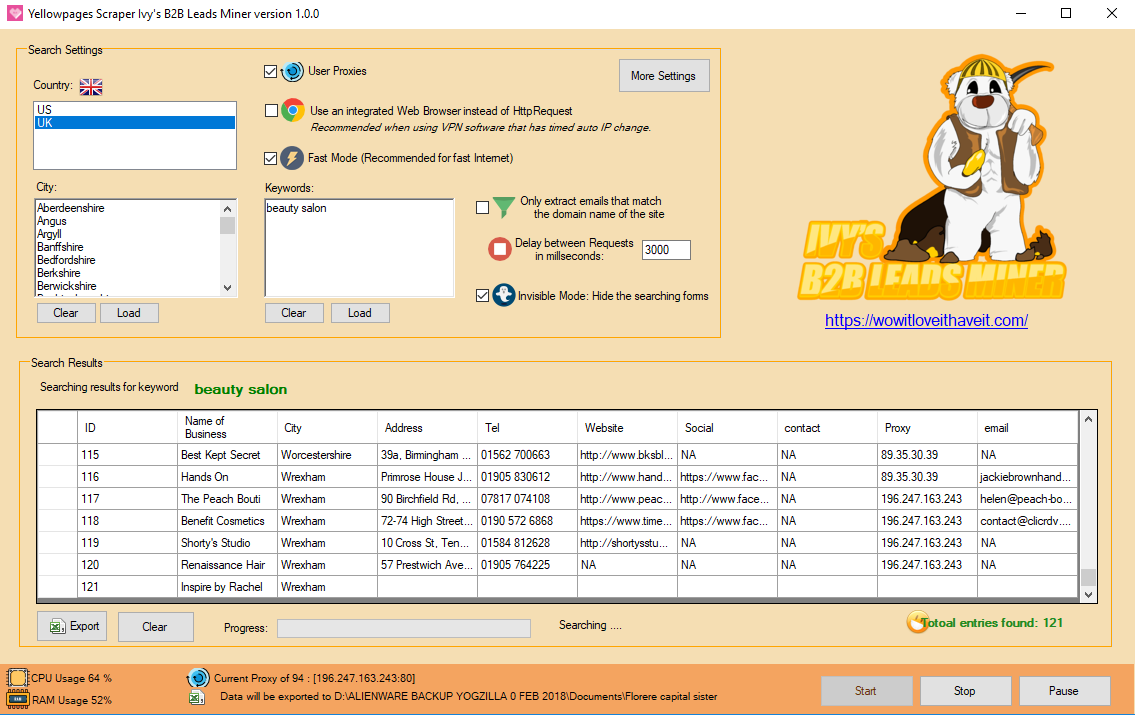Click the Chrome integrated browser icon

(x=292, y=111)
